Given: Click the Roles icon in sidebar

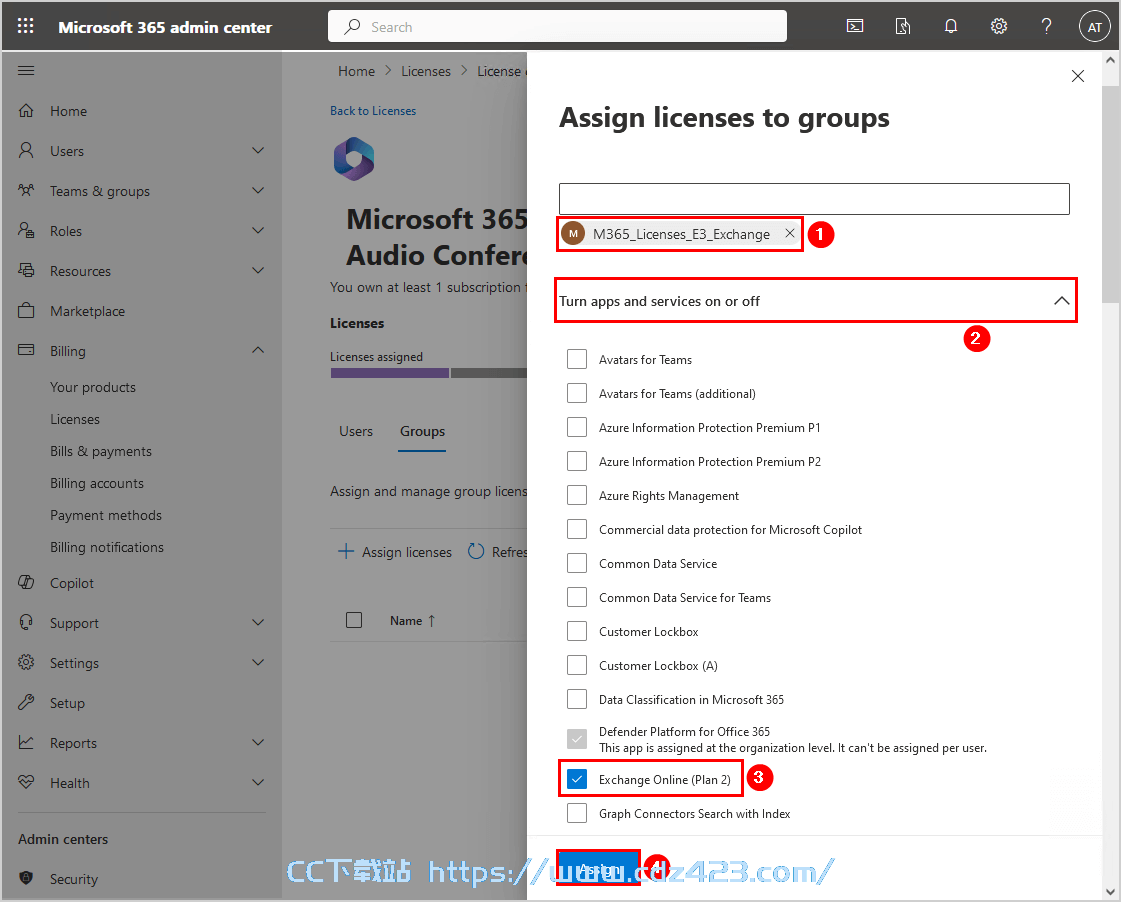Looking at the screenshot, I should pyautogui.click(x=26, y=230).
